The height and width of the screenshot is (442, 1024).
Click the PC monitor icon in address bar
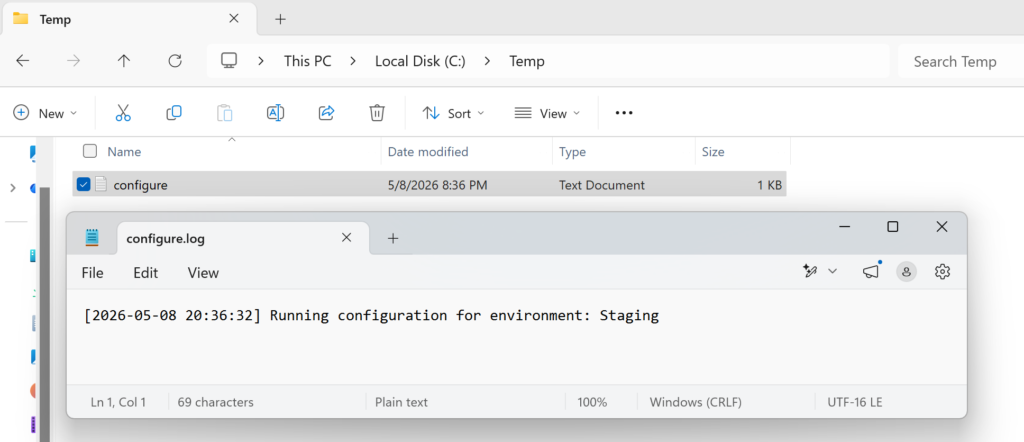pyautogui.click(x=229, y=61)
